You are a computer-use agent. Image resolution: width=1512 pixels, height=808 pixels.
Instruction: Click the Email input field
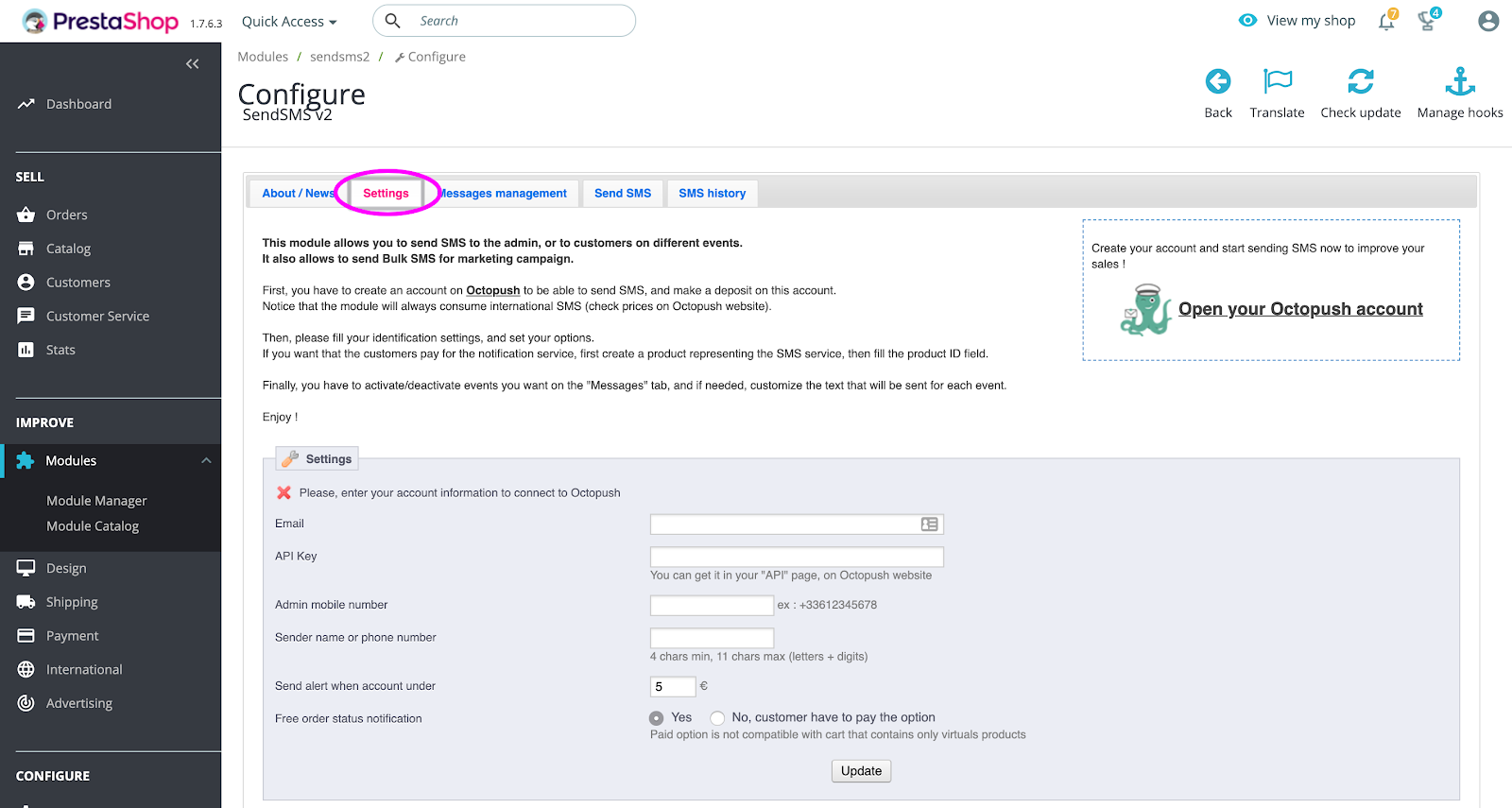[x=797, y=524]
